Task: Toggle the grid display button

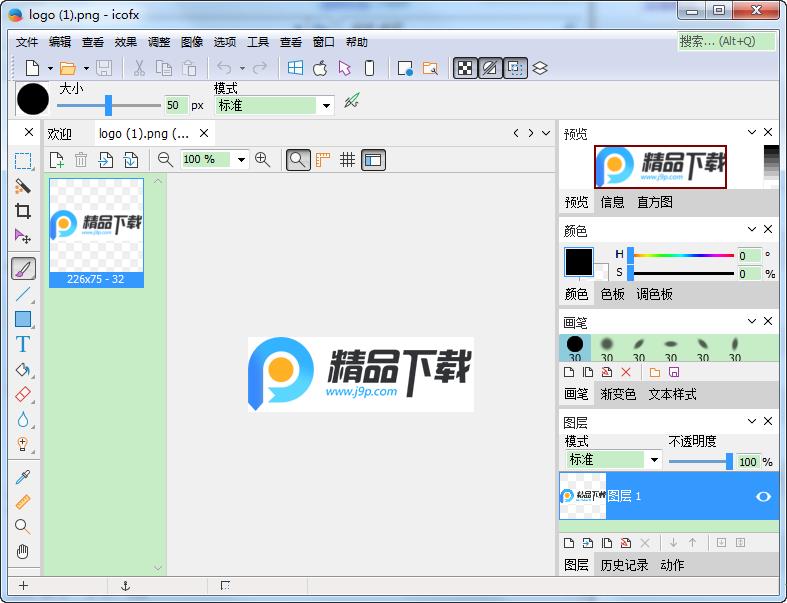Action: pyautogui.click(x=347, y=160)
